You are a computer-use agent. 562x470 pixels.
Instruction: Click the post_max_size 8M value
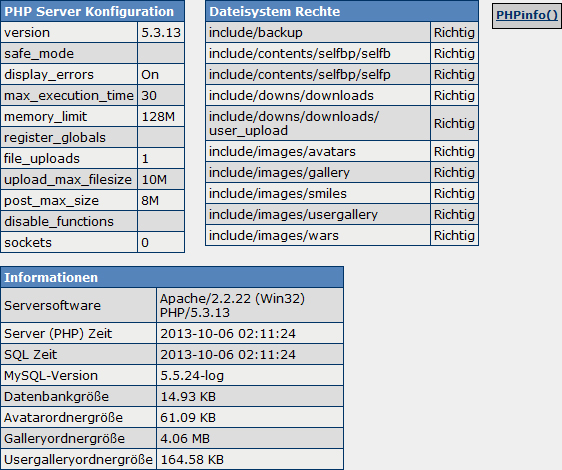pos(161,200)
